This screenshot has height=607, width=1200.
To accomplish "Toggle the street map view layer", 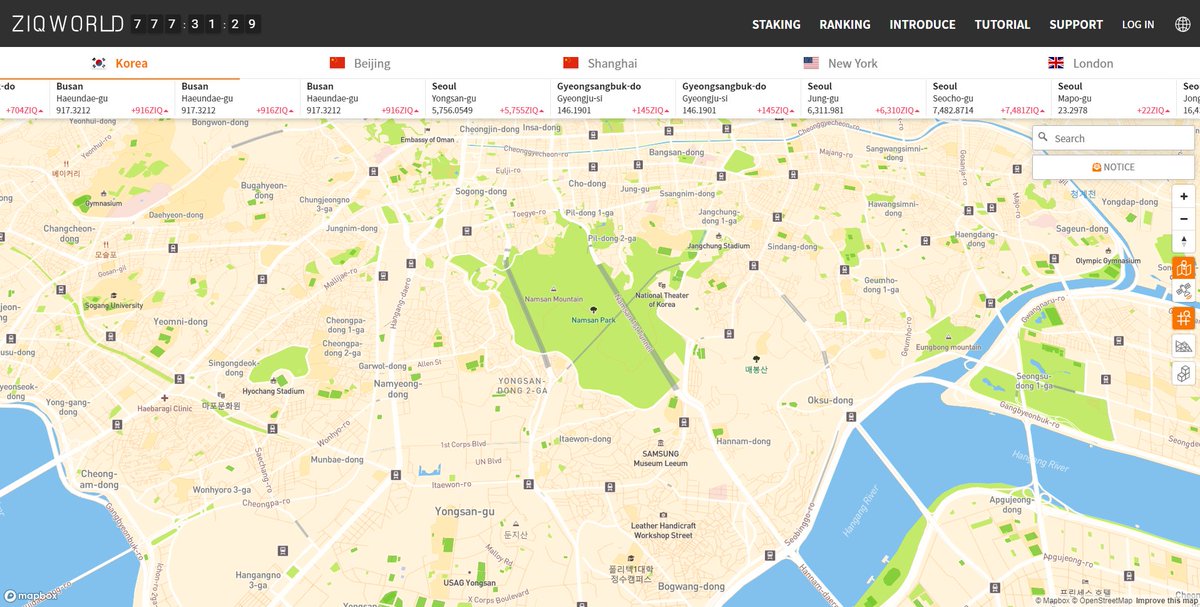I will [x=1184, y=268].
